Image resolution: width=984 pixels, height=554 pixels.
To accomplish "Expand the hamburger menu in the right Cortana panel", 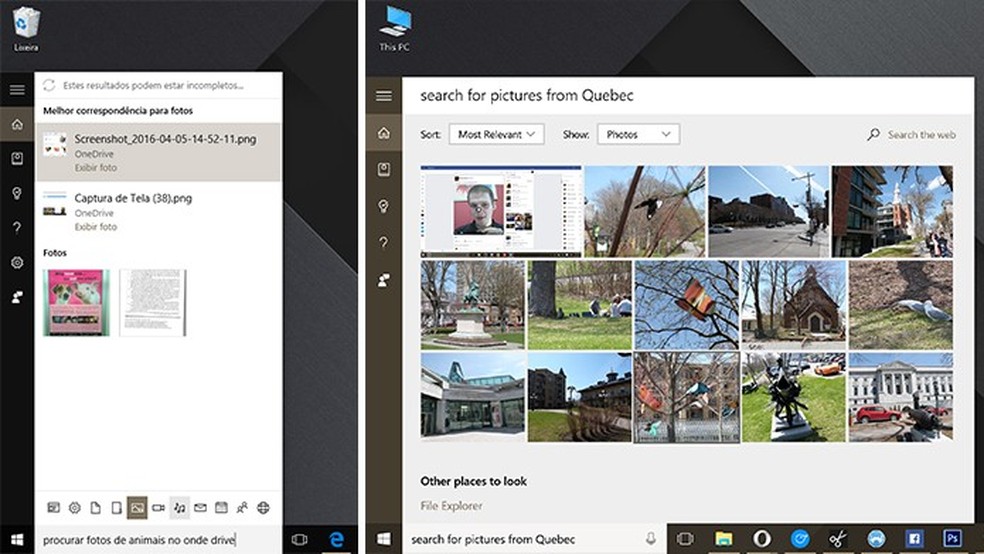I will (383, 96).
